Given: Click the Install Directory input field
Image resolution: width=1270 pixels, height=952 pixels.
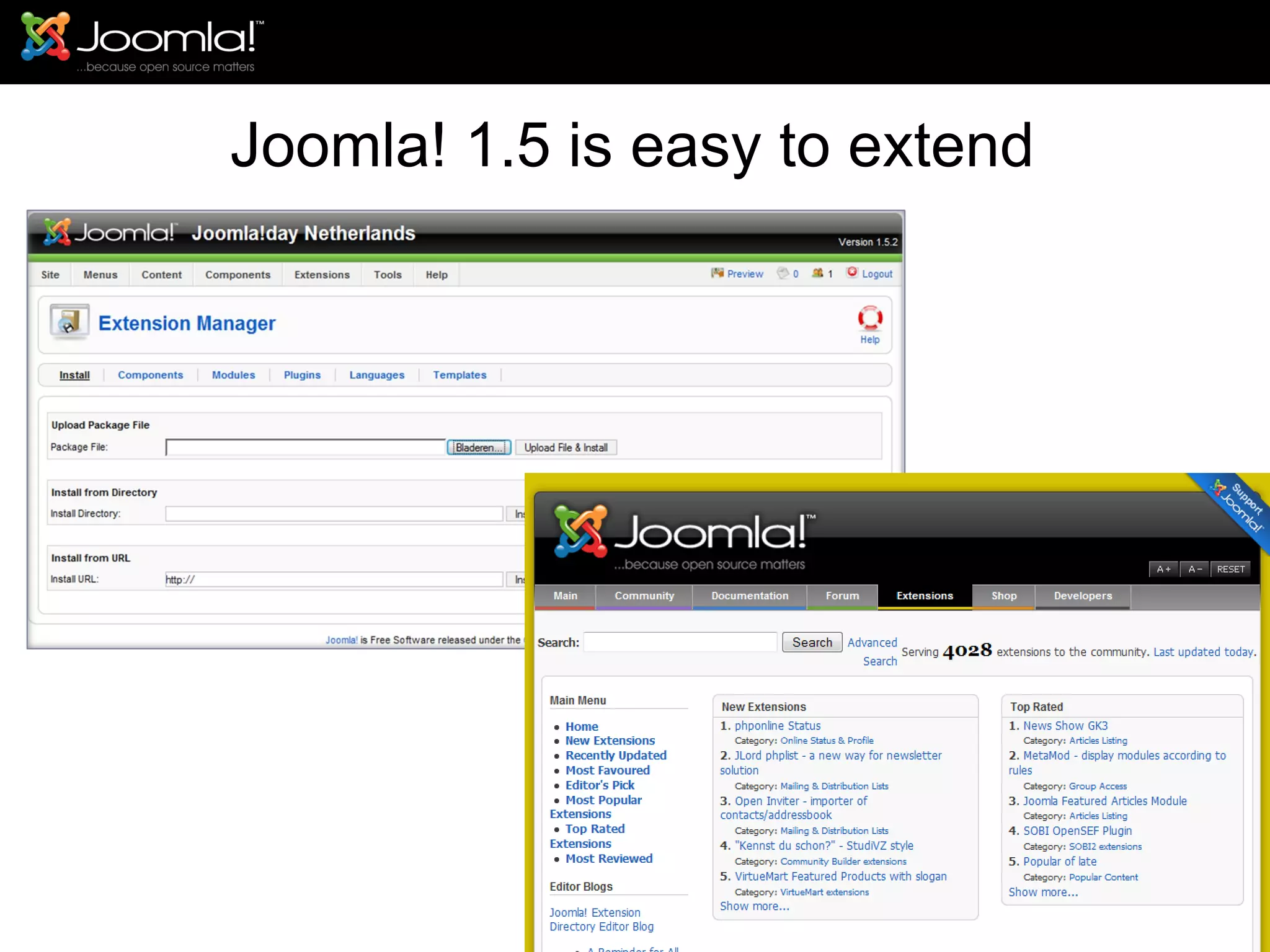Looking at the screenshot, I should click(x=334, y=514).
